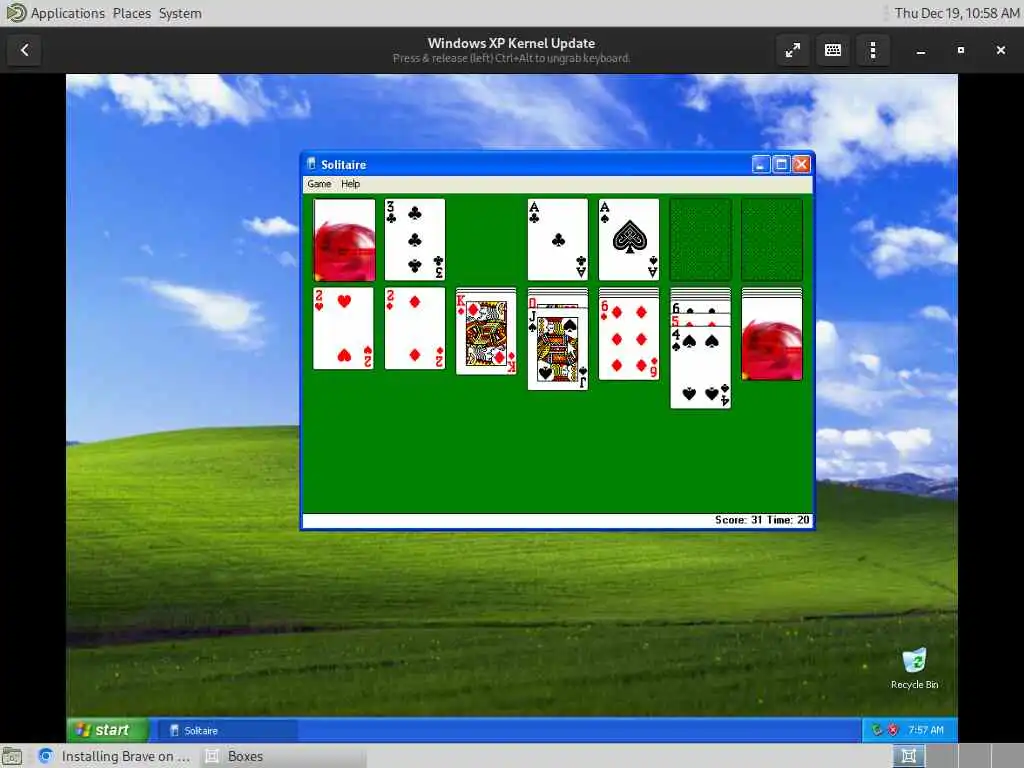Switch to the Installing Brave taskbar window

(x=115, y=756)
